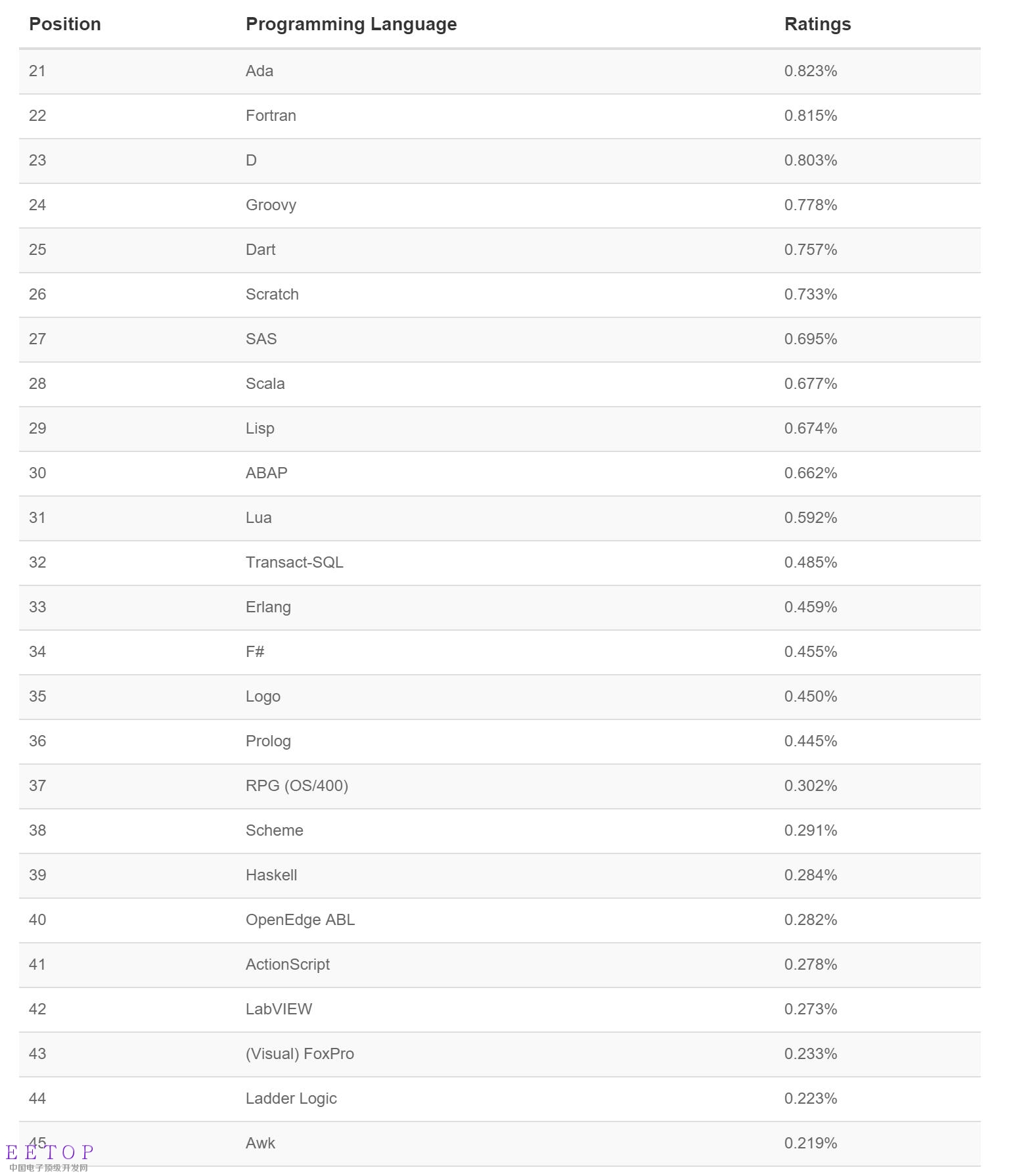
Task: Click the Groovy table entry
Action: [271, 205]
